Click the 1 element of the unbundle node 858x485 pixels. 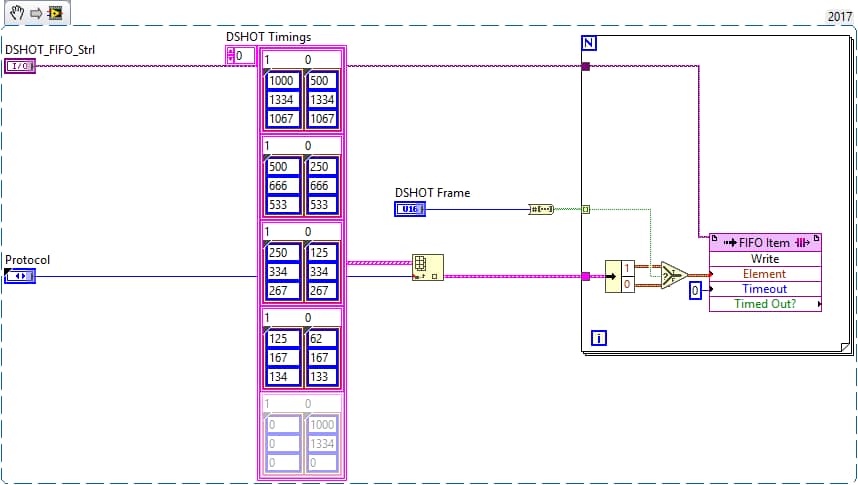click(x=627, y=268)
